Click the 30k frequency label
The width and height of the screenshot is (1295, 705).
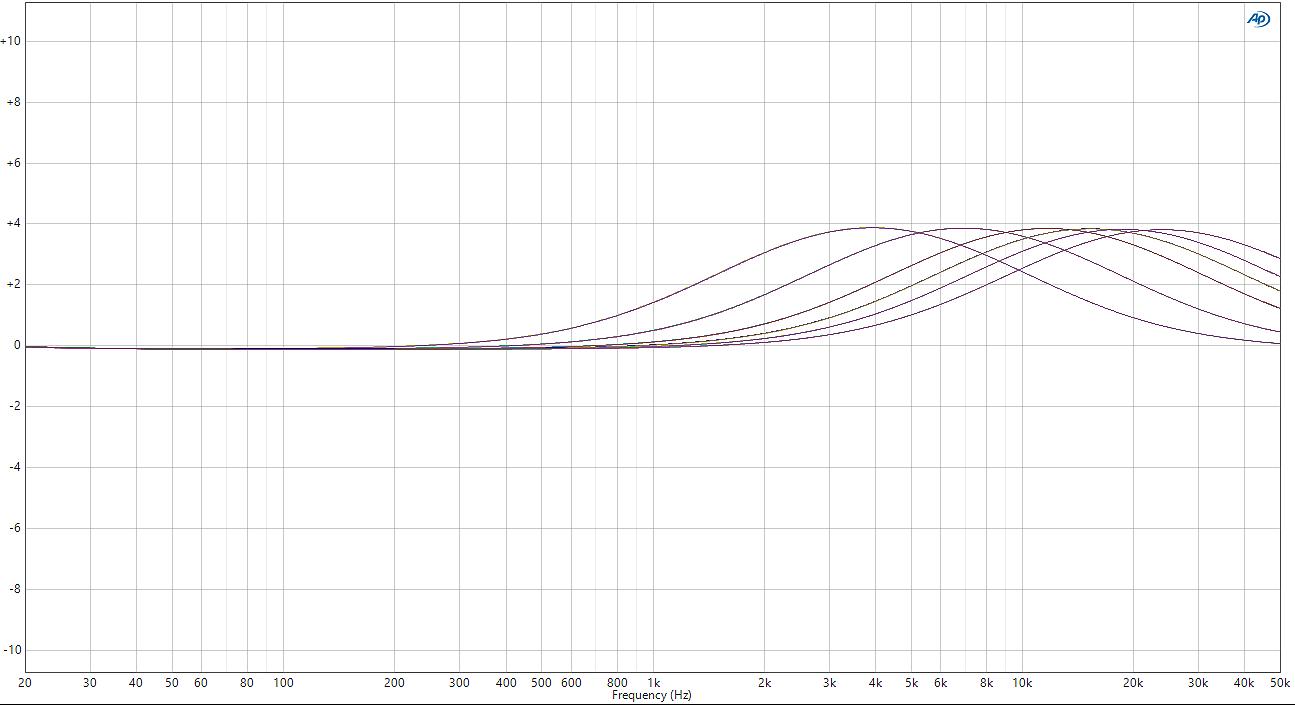(x=1198, y=683)
